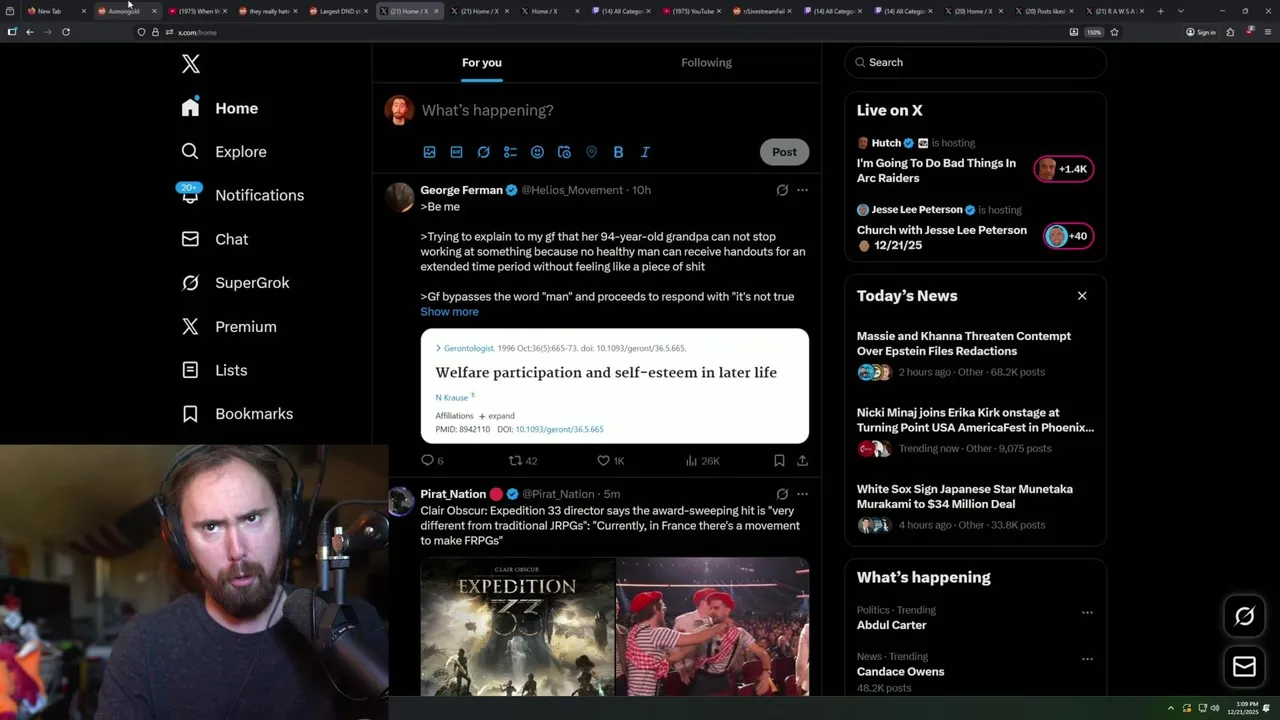Like George Ferman's post with 1K likes
The image size is (1280, 720).
tap(610, 461)
